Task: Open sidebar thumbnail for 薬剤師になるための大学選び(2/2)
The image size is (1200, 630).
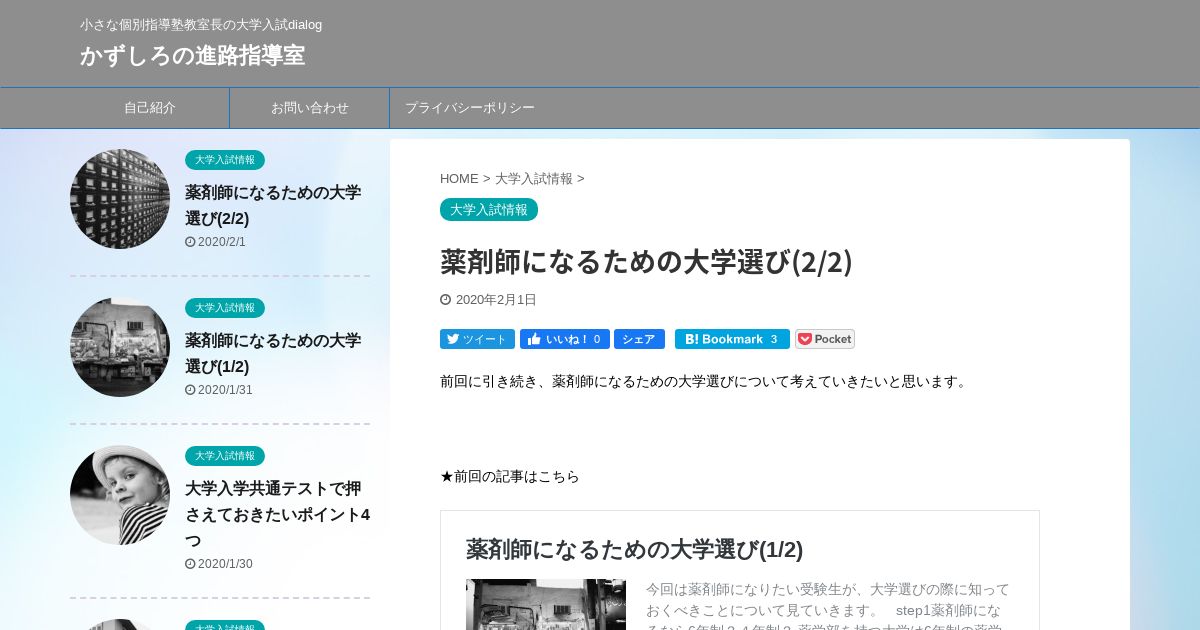Action: [x=120, y=199]
